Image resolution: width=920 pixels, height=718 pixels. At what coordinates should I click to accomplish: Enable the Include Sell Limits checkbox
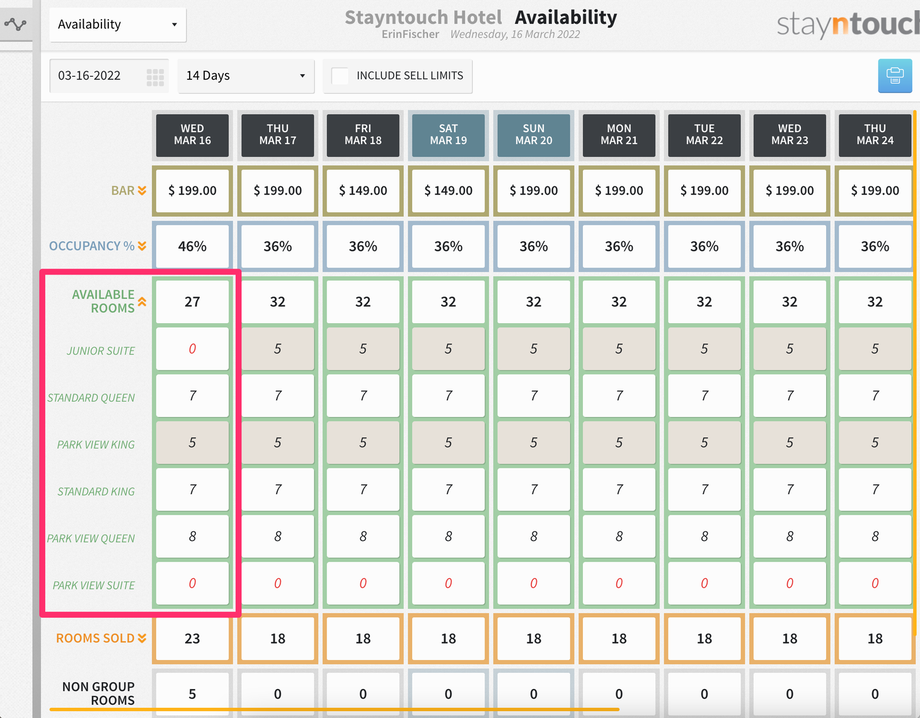coord(340,76)
